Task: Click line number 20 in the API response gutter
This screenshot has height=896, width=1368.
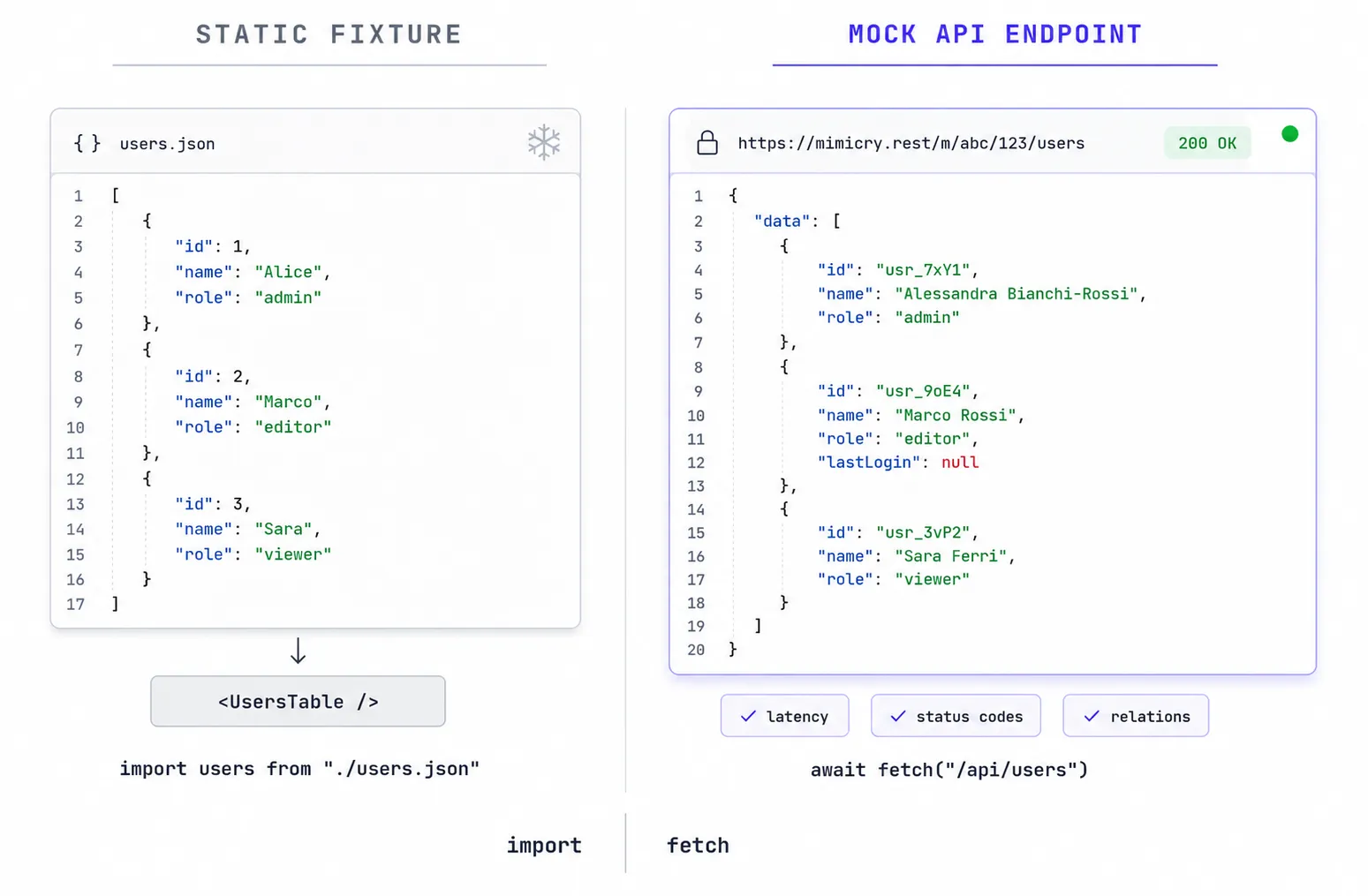Action: tap(696, 650)
